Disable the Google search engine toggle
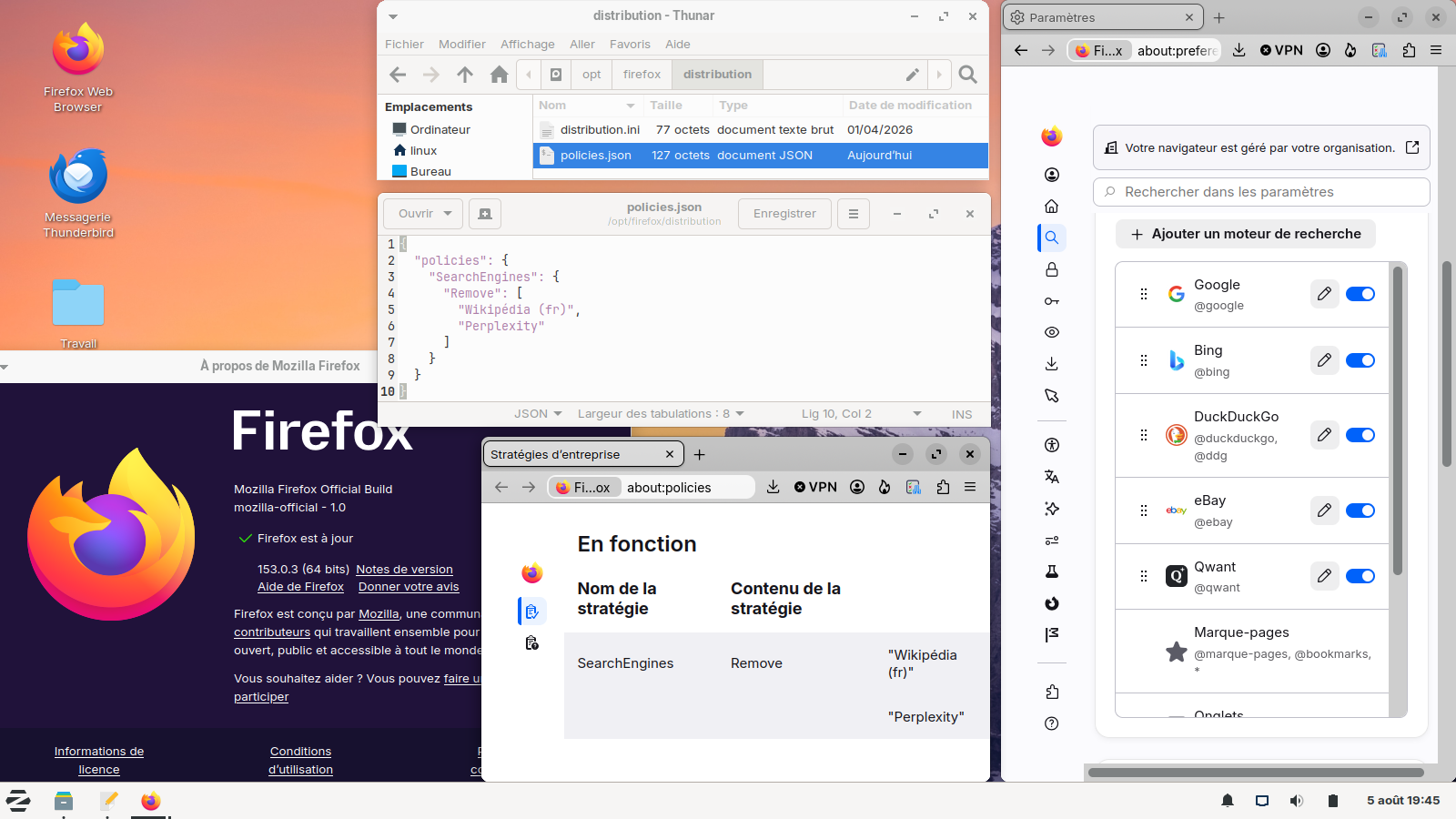 pos(1360,294)
